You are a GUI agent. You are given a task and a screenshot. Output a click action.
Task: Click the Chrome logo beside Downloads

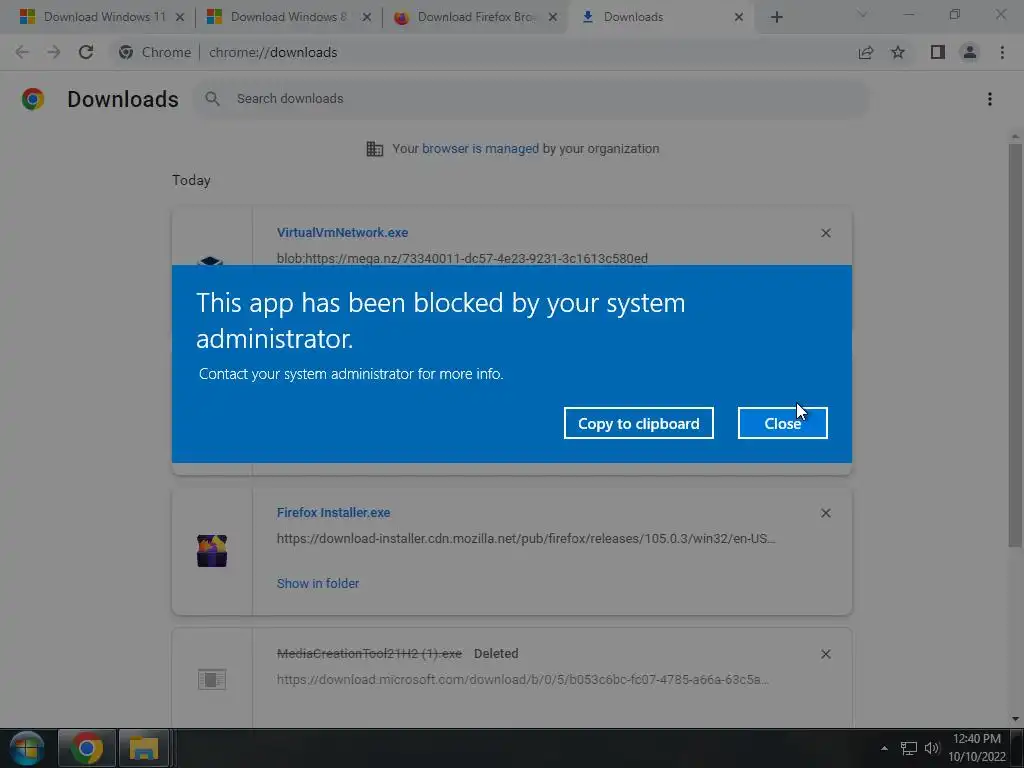pyautogui.click(x=33, y=99)
